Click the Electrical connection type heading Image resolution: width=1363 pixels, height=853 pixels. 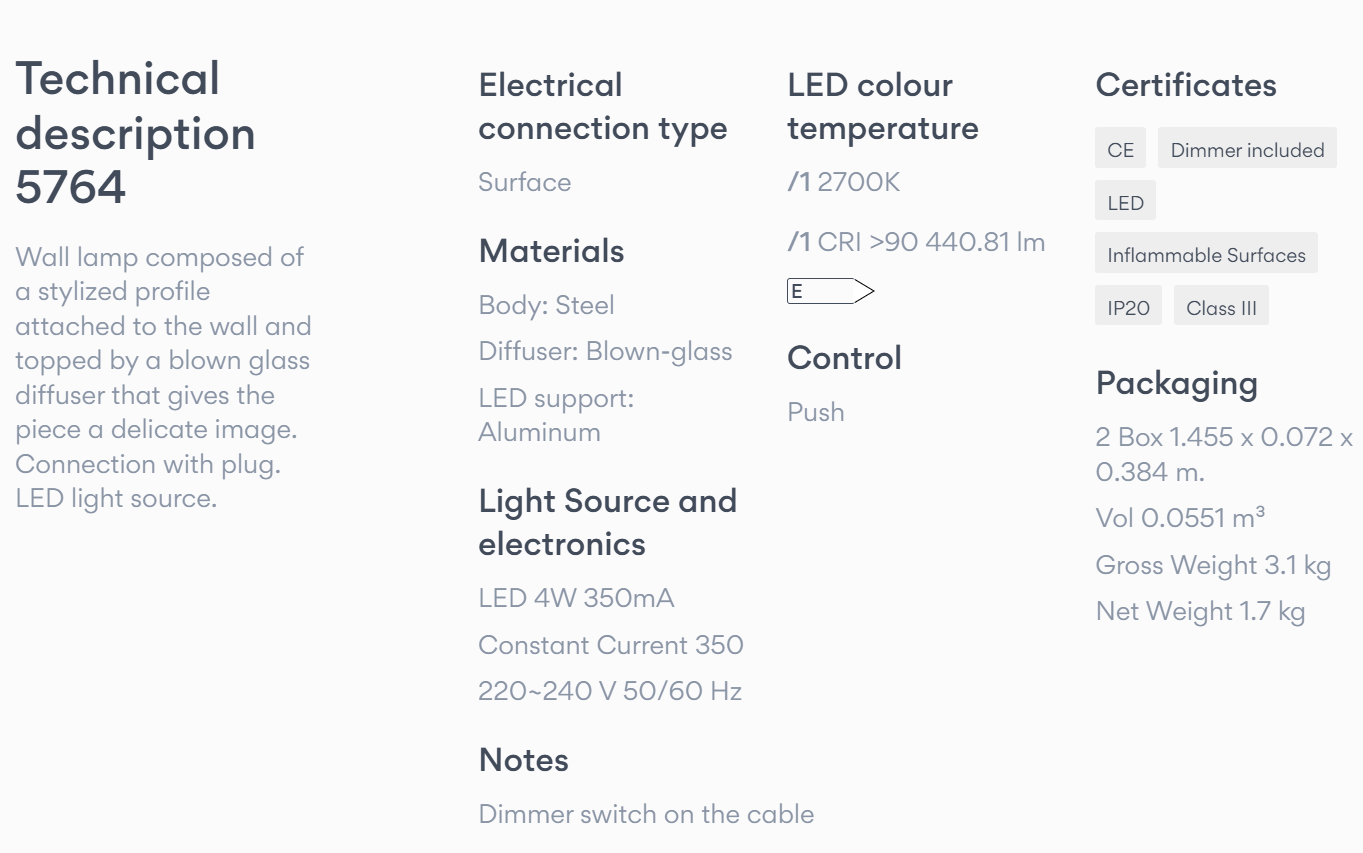pyautogui.click(x=603, y=107)
